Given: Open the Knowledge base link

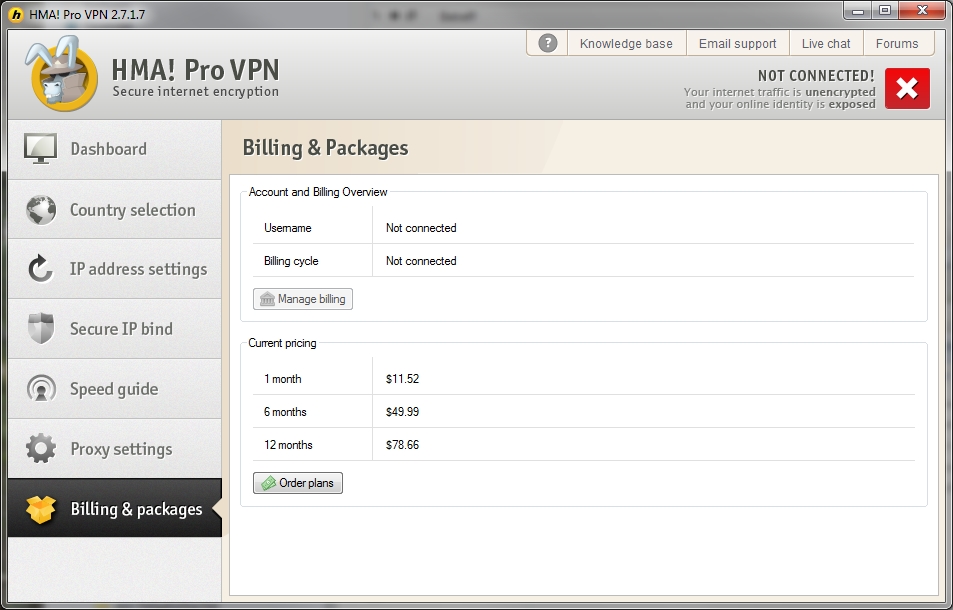Looking at the screenshot, I should [x=626, y=44].
